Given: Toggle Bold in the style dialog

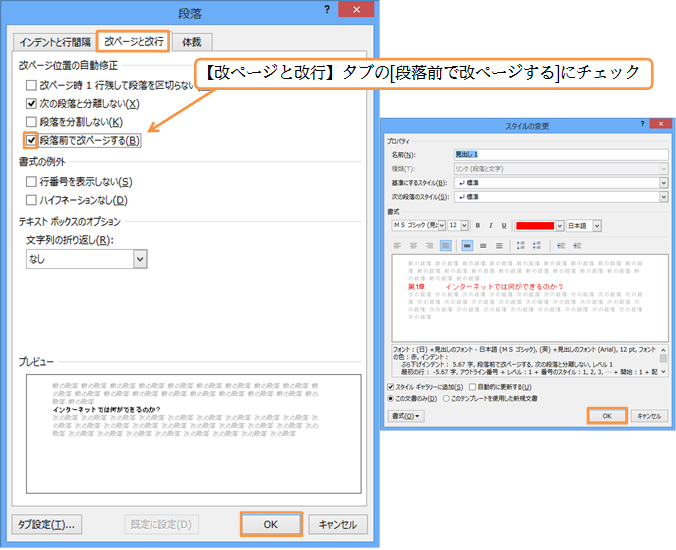Looking at the screenshot, I should pos(478,225).
